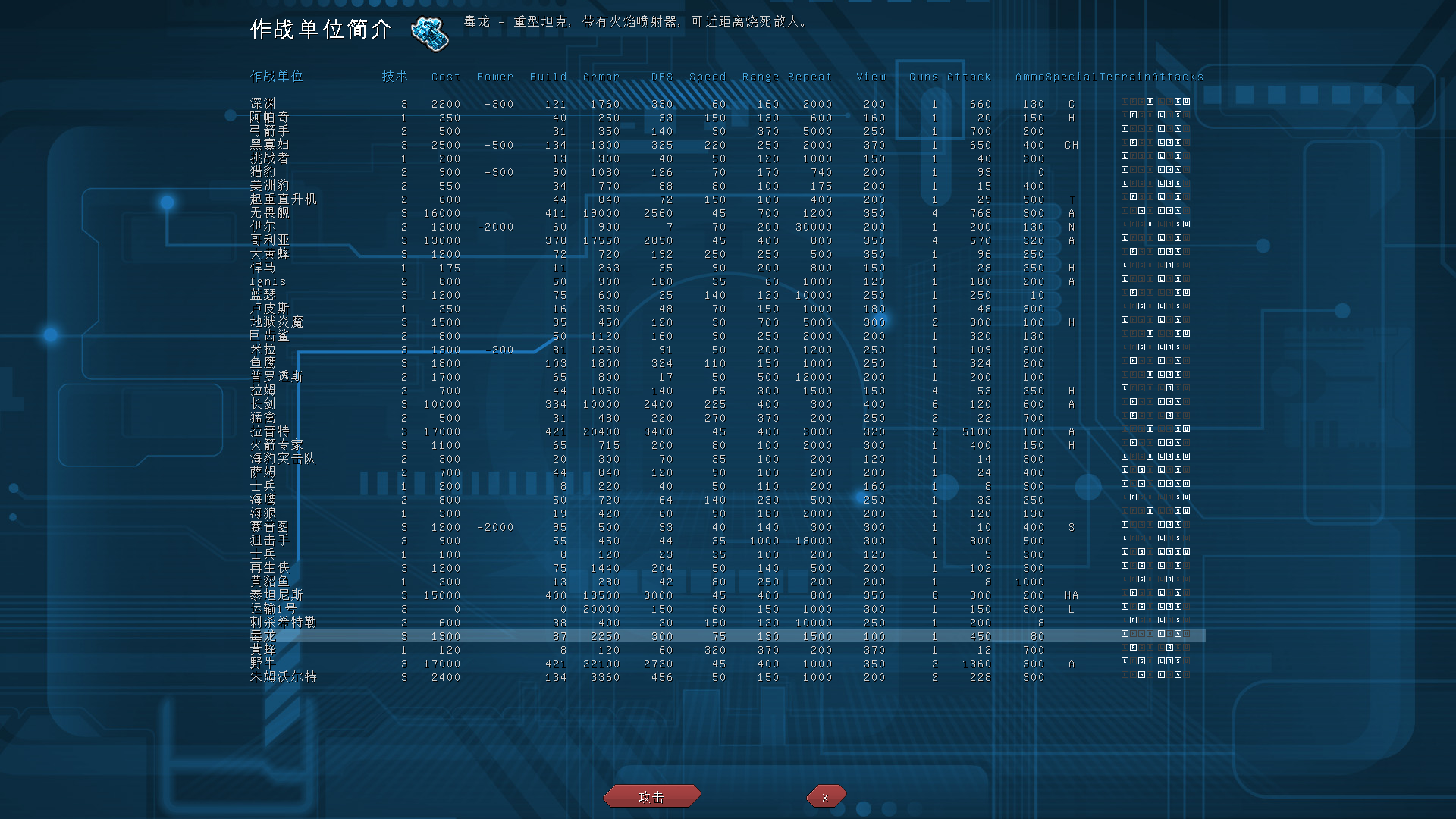Close the unit list with the X button
The image size is (1456, 819).
pyautogui.click(x=825, y=796)
